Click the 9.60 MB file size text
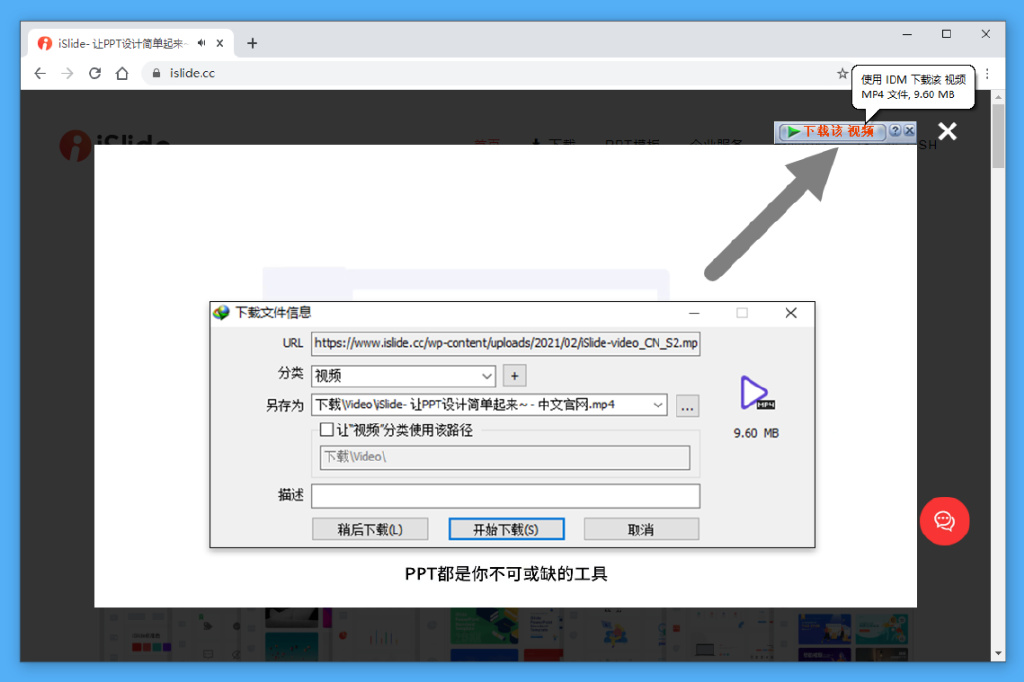1024x682 pixels. (x=756, y=433)
